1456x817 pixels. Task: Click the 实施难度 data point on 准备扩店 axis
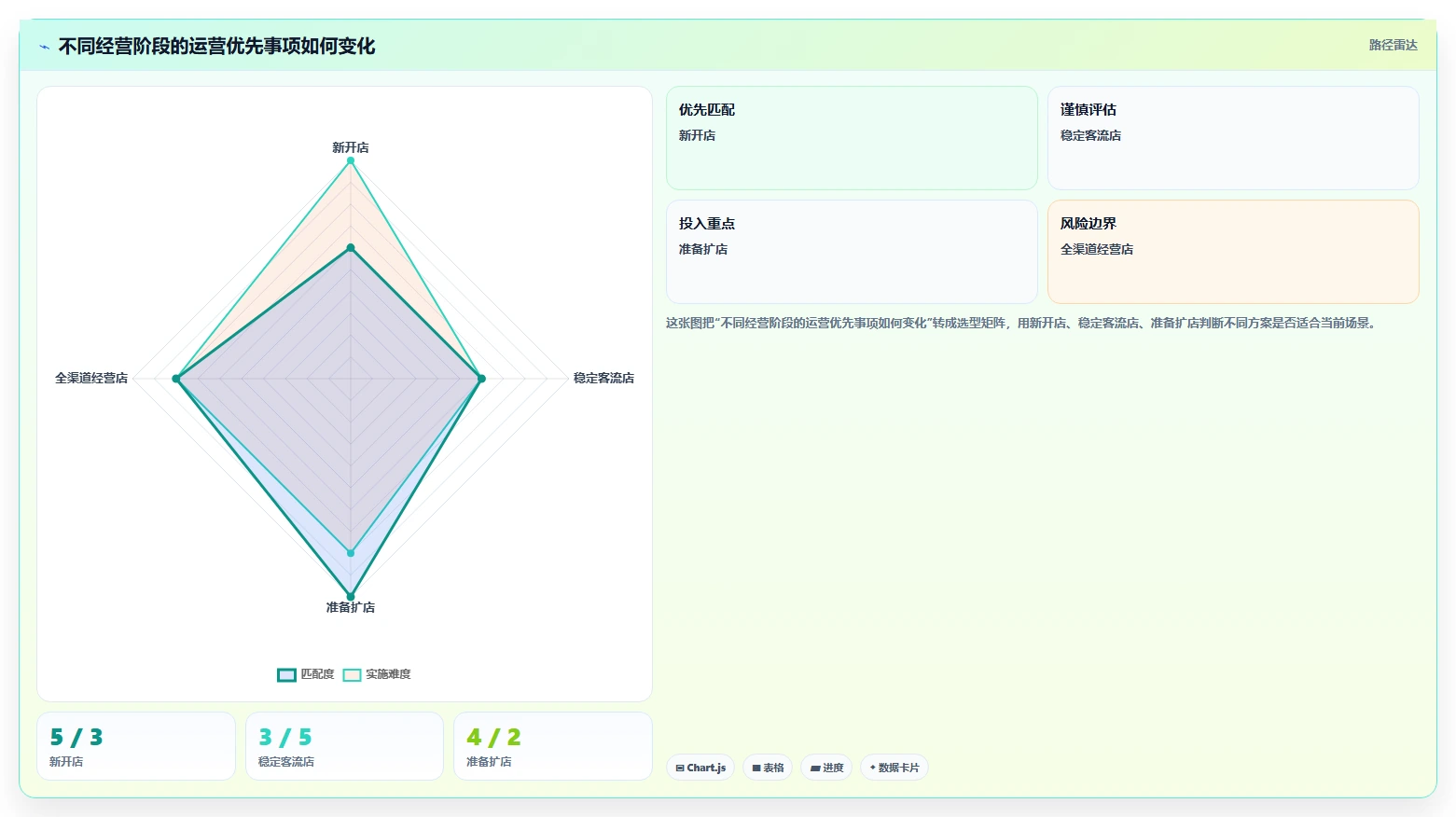tap(351, 553)
